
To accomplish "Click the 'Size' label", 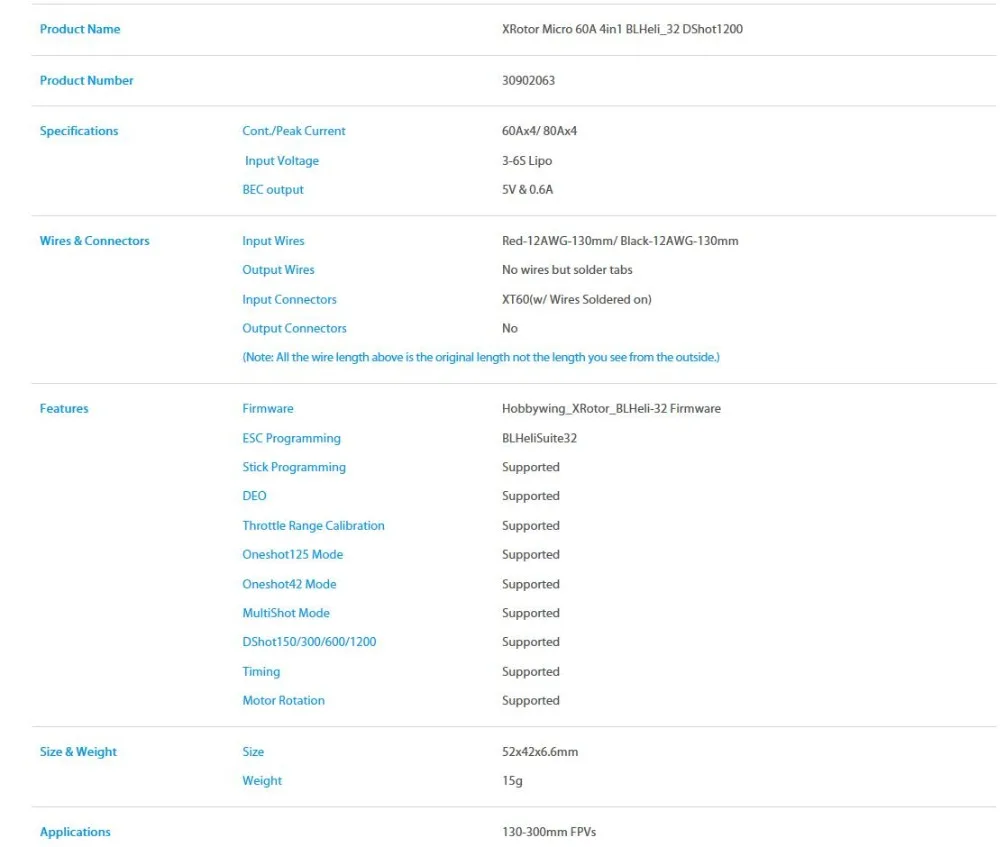I will 253,751.
